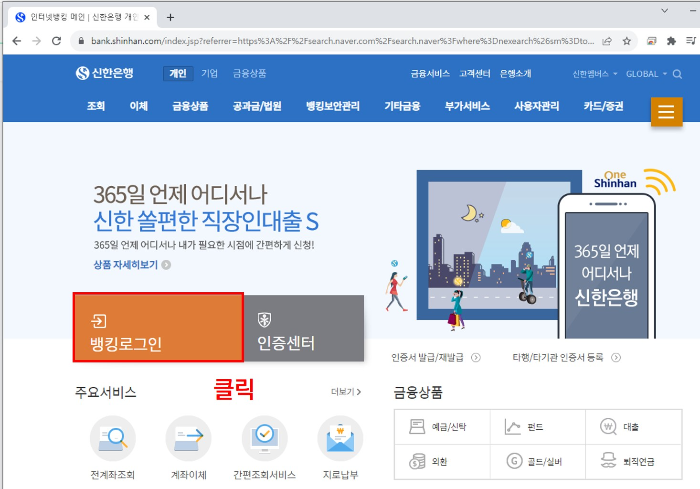This screenshot has width=700, height=489.
Task: Click the browser address bar URL
Action: [342, 41]
